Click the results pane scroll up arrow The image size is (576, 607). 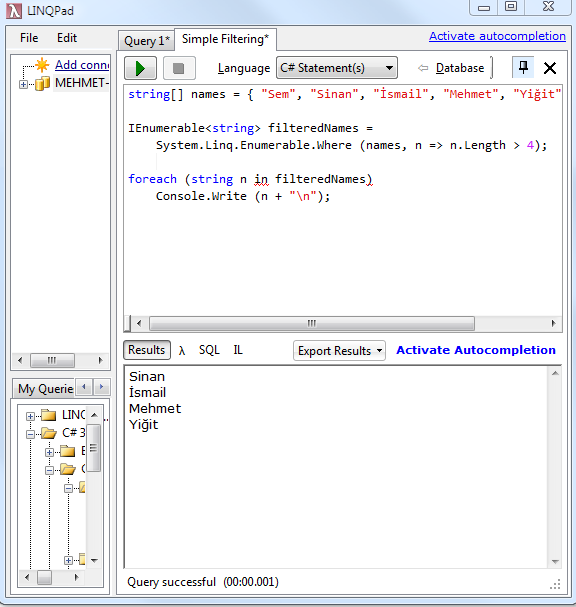(555, 373)
